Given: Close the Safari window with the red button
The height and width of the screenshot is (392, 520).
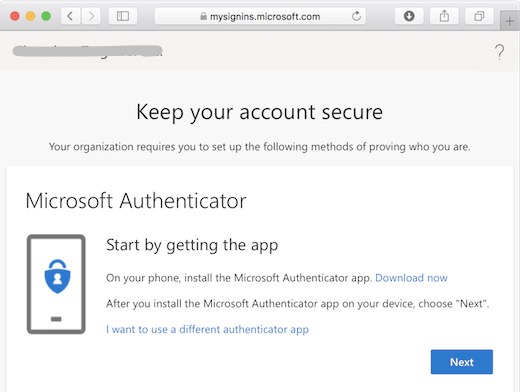Looking at the screenshot, I should 15,16.
